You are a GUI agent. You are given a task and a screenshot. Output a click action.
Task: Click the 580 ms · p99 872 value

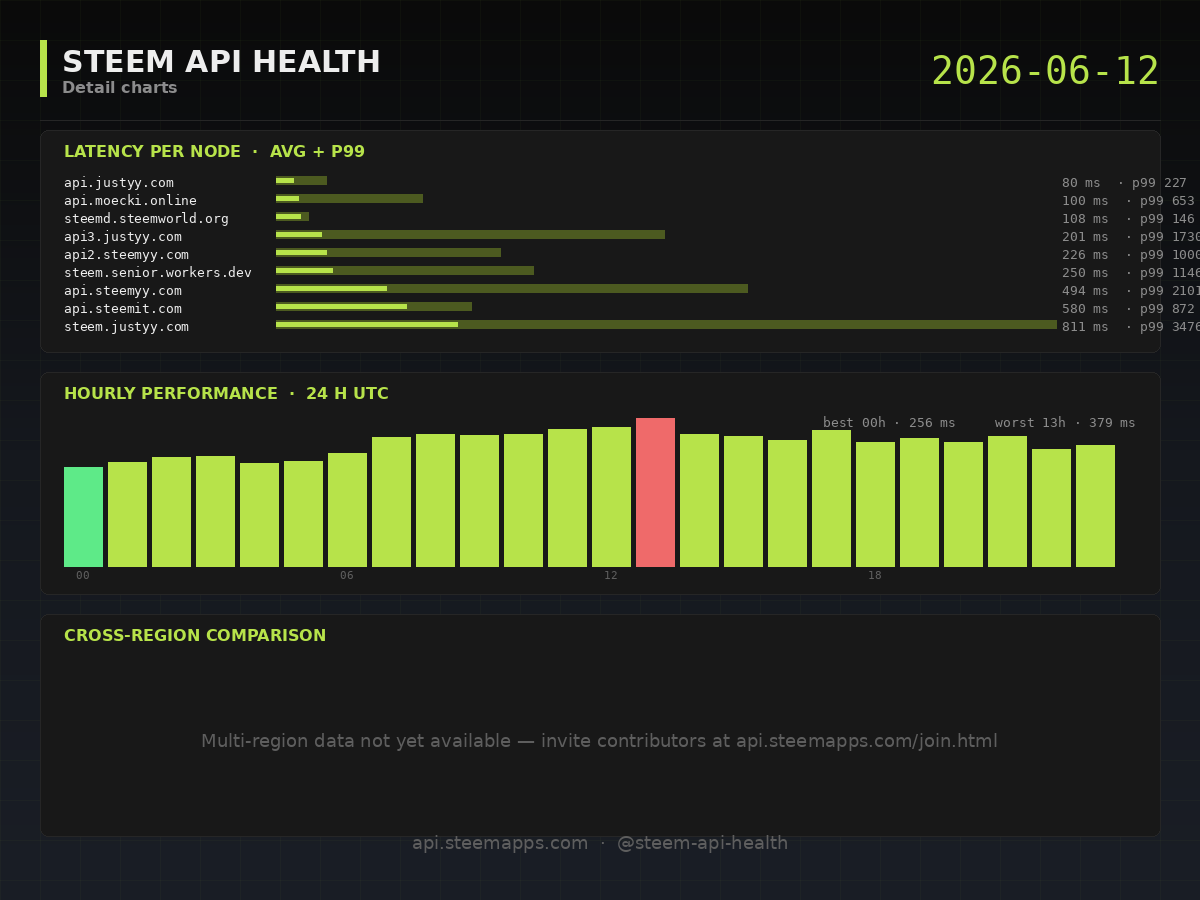point(1128,309)
